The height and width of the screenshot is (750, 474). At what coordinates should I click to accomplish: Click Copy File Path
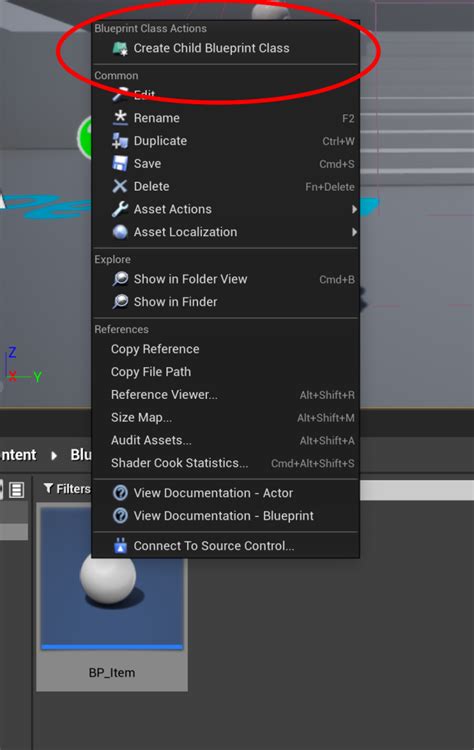226,372
